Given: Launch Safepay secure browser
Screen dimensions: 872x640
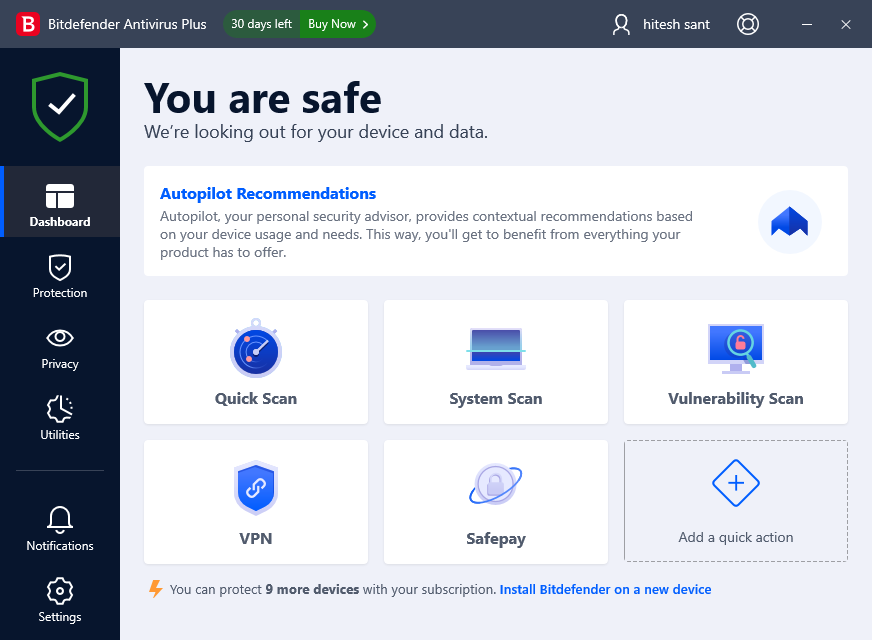Looking at the screenshot, I should click(x=495, y=500).
